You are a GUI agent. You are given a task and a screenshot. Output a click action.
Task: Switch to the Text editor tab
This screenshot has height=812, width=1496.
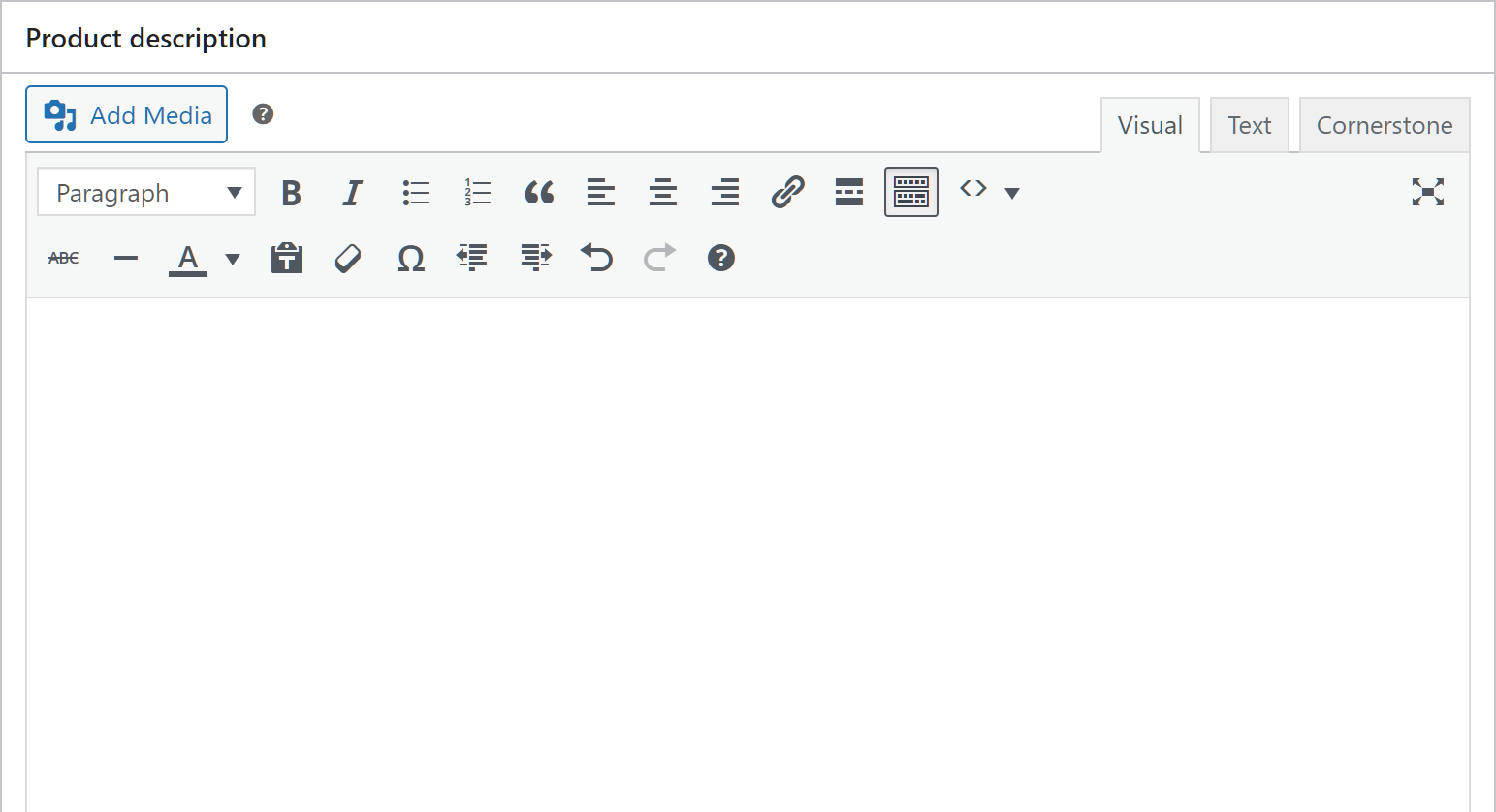[1249, 125]
